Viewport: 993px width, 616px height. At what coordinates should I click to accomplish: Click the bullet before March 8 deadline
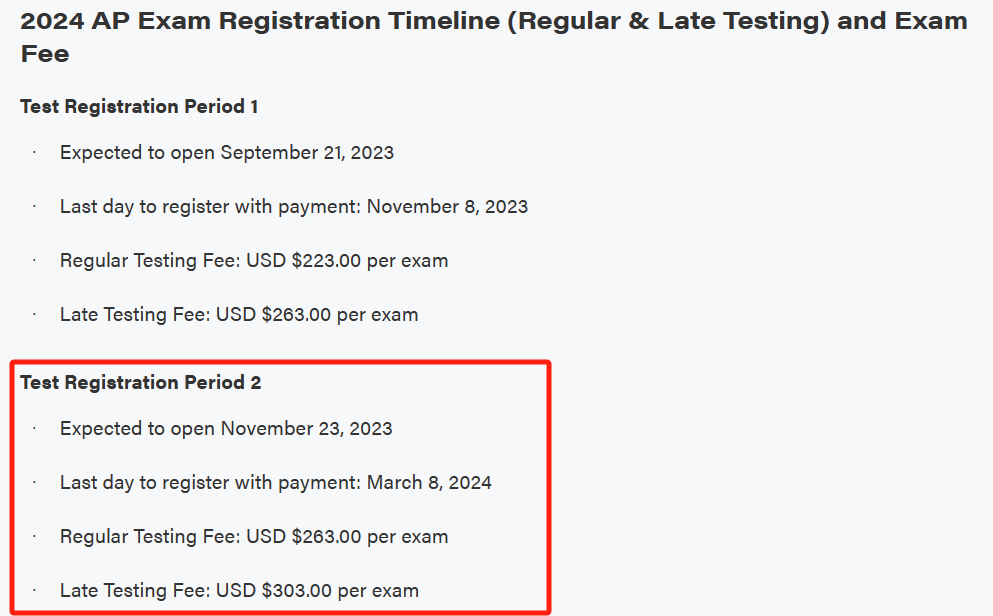[x=34, y=482]
